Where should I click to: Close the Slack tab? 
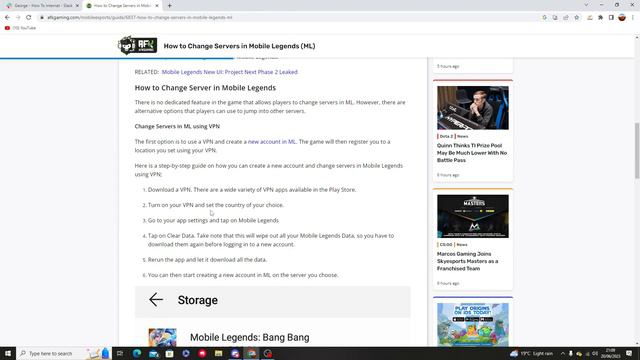[77, 6]
